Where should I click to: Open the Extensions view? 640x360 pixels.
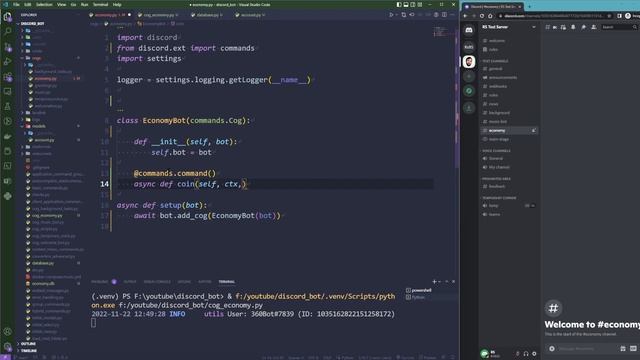pos(7,77)
